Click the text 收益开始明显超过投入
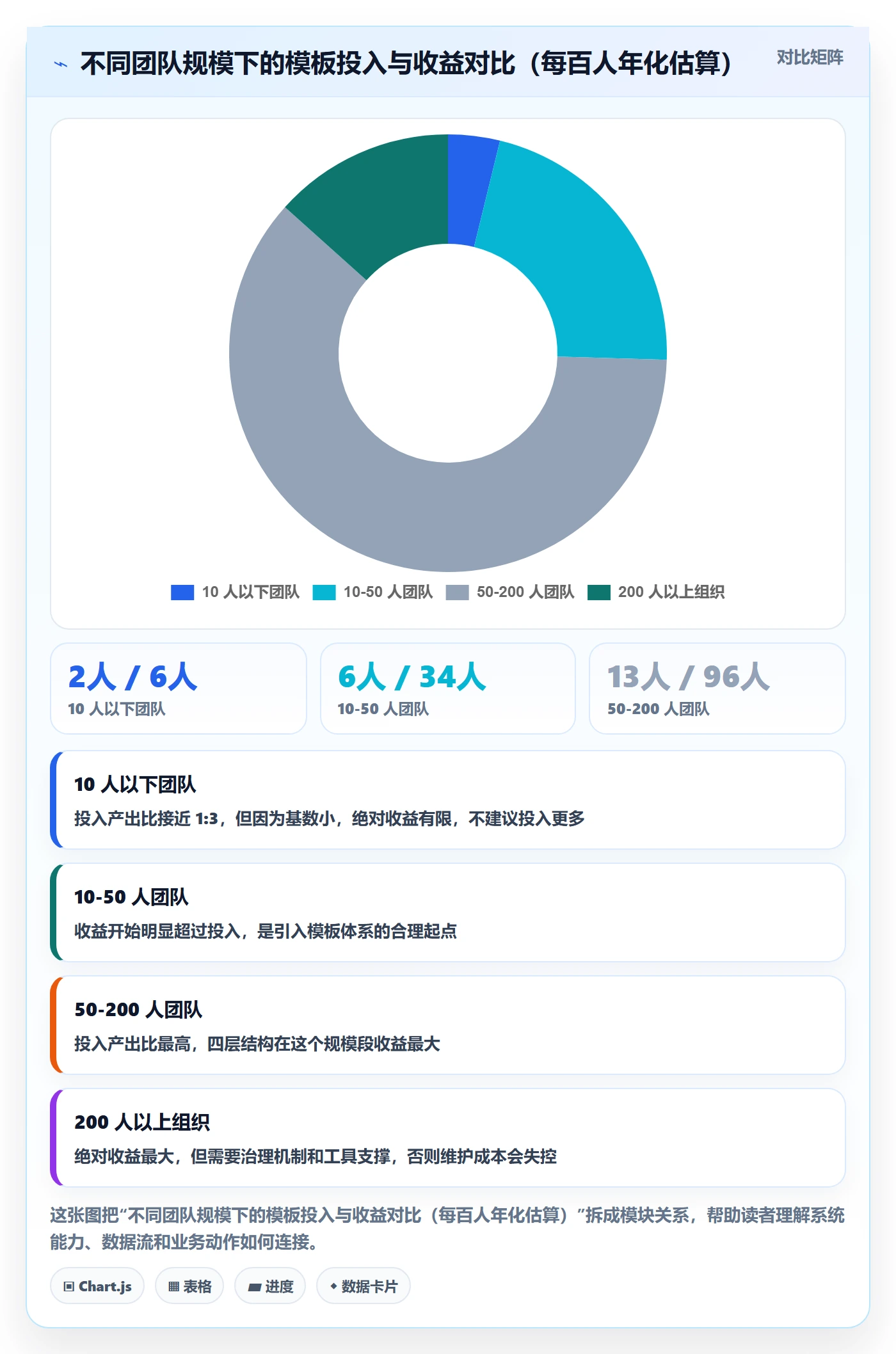The width and height of the screenshot is (896, 1354). click(x=157, y=931)
